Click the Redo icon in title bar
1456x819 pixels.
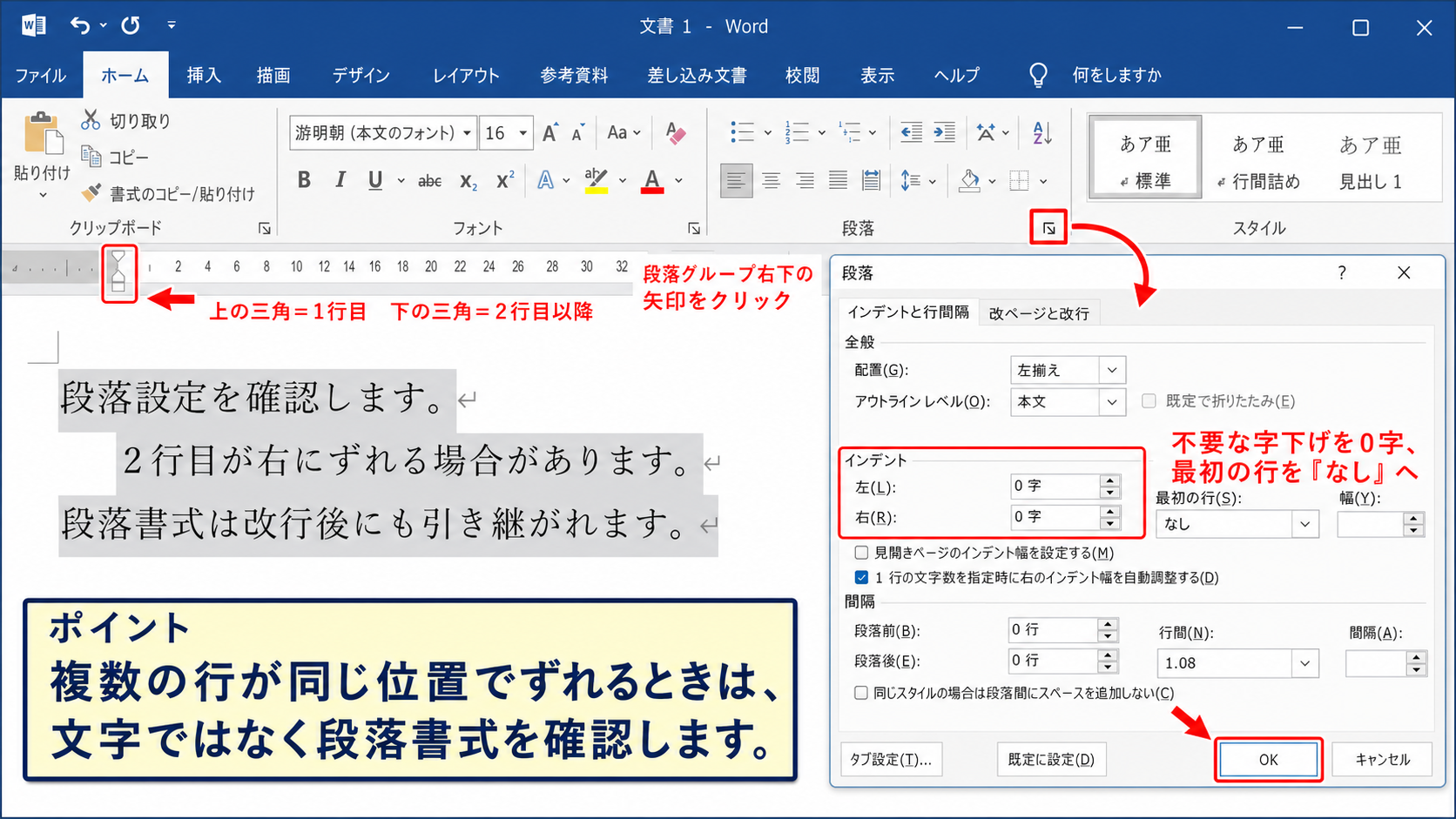click(131, 26)
